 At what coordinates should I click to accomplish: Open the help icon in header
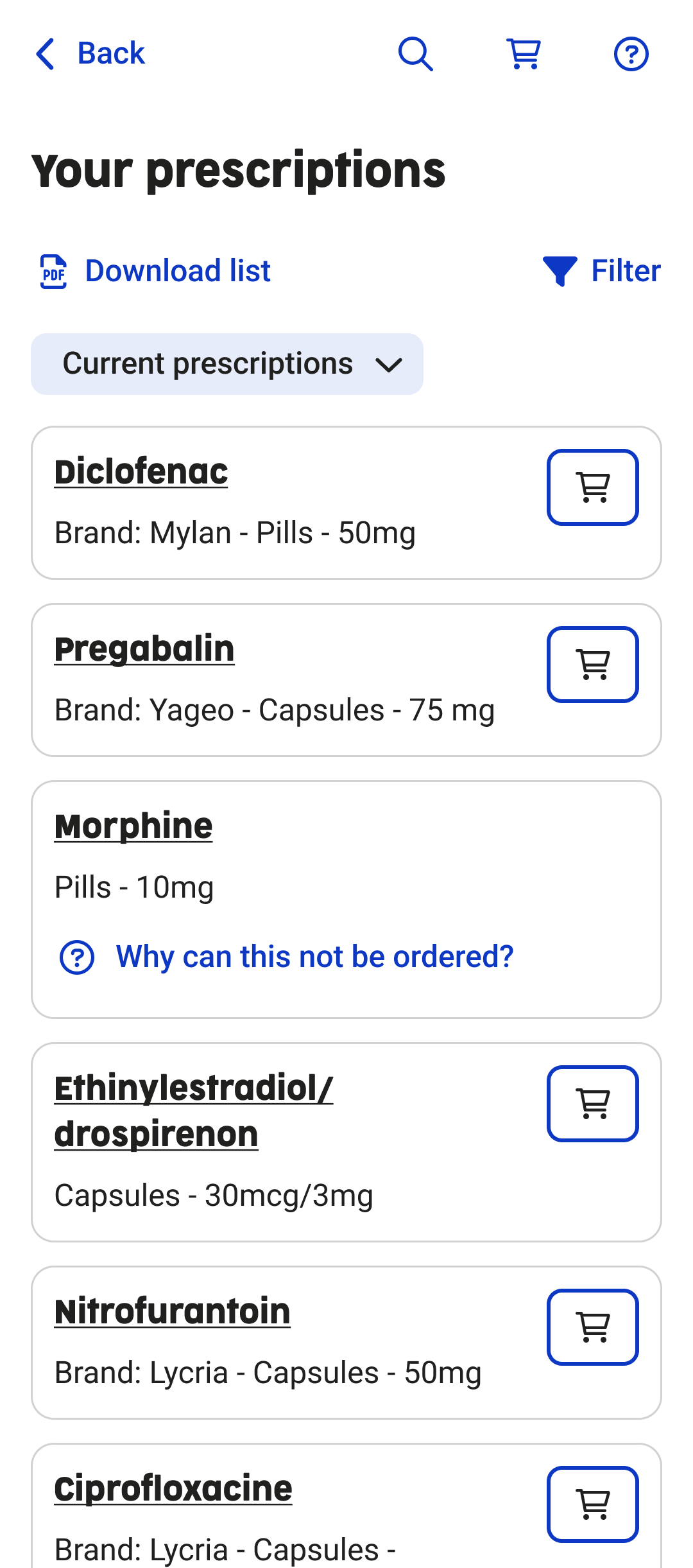coord(631,54)
